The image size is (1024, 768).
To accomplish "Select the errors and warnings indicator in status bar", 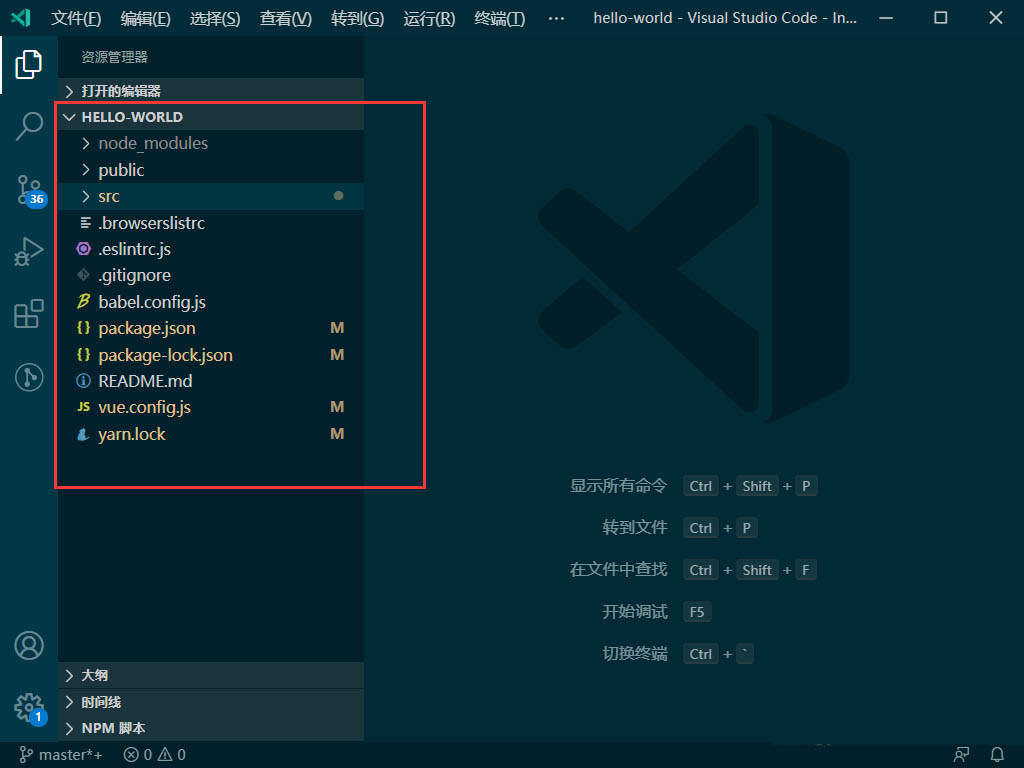I will [154, 754].
